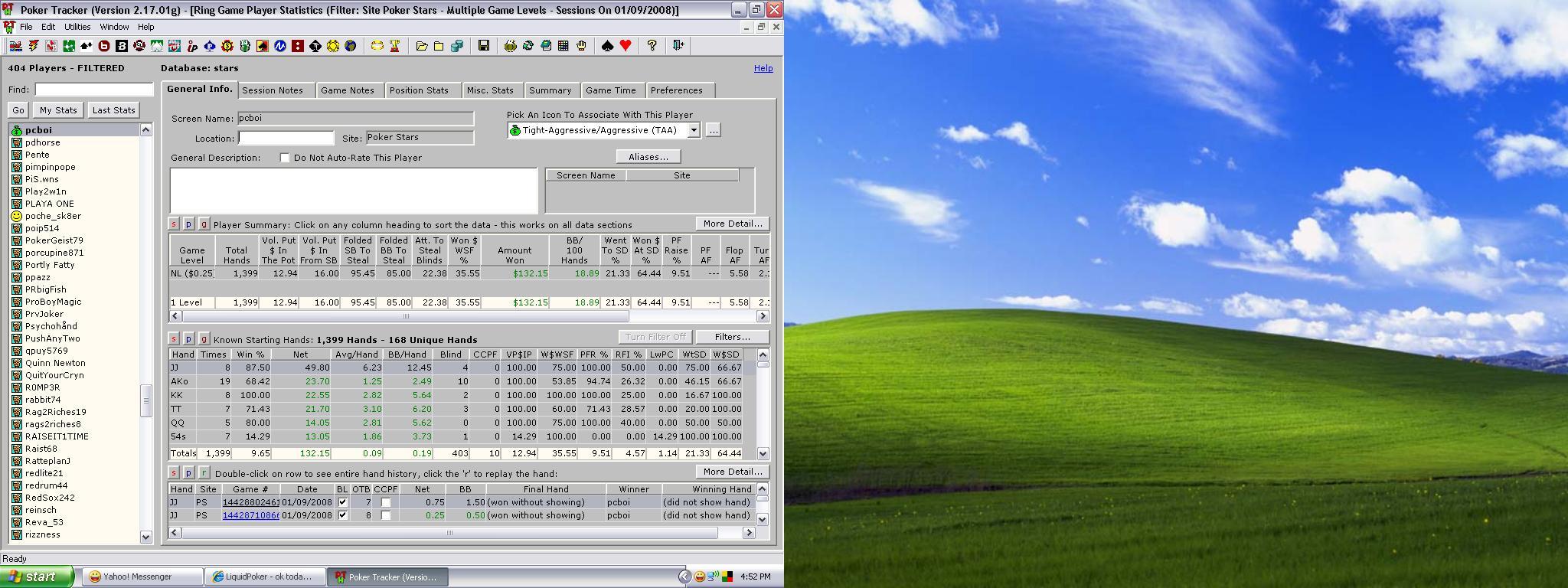Open the Preferences tab
This screenshot has height=588, width=1568.
tap(676, 90)
